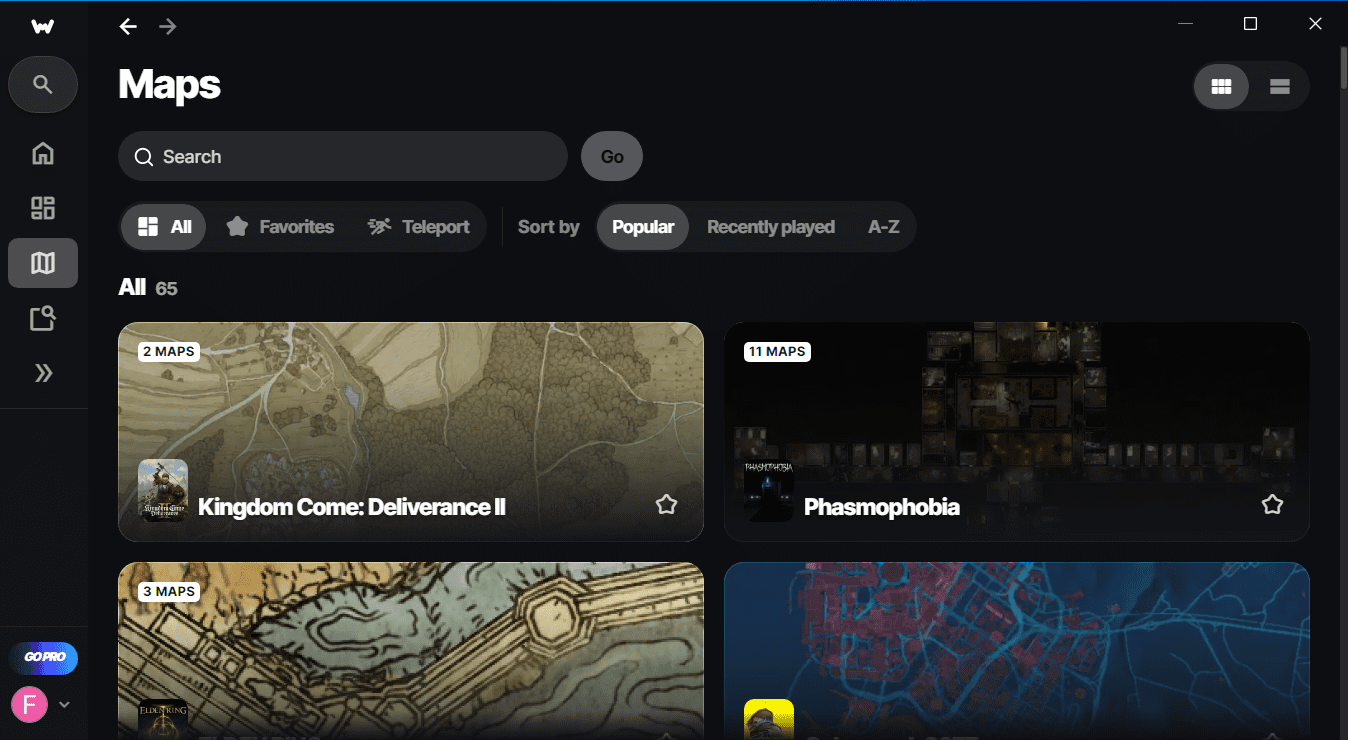Click the Maps page heading
1348x740 pixels.
tap(169, 84)
